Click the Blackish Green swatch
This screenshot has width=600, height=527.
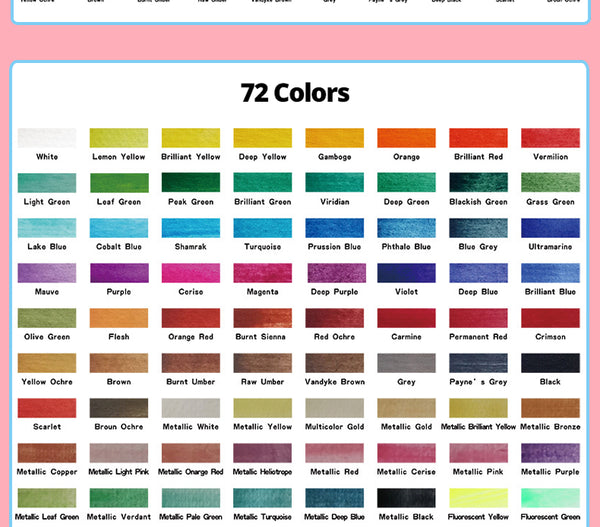pyautogui.click(x=478, y=183)
